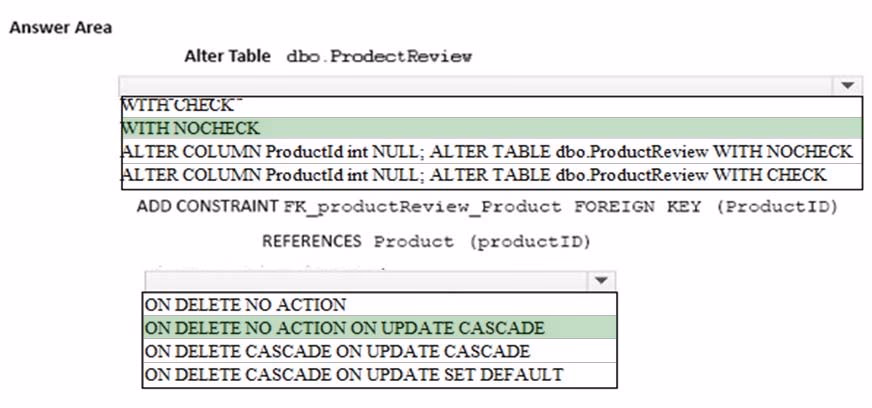Choose the highlighted WITH NOCHECK option

point(492,128)
